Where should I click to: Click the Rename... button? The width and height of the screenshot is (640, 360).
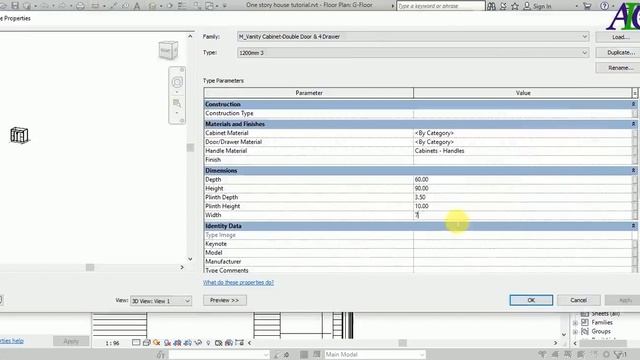pyautogui.click(x=618, y=68)
